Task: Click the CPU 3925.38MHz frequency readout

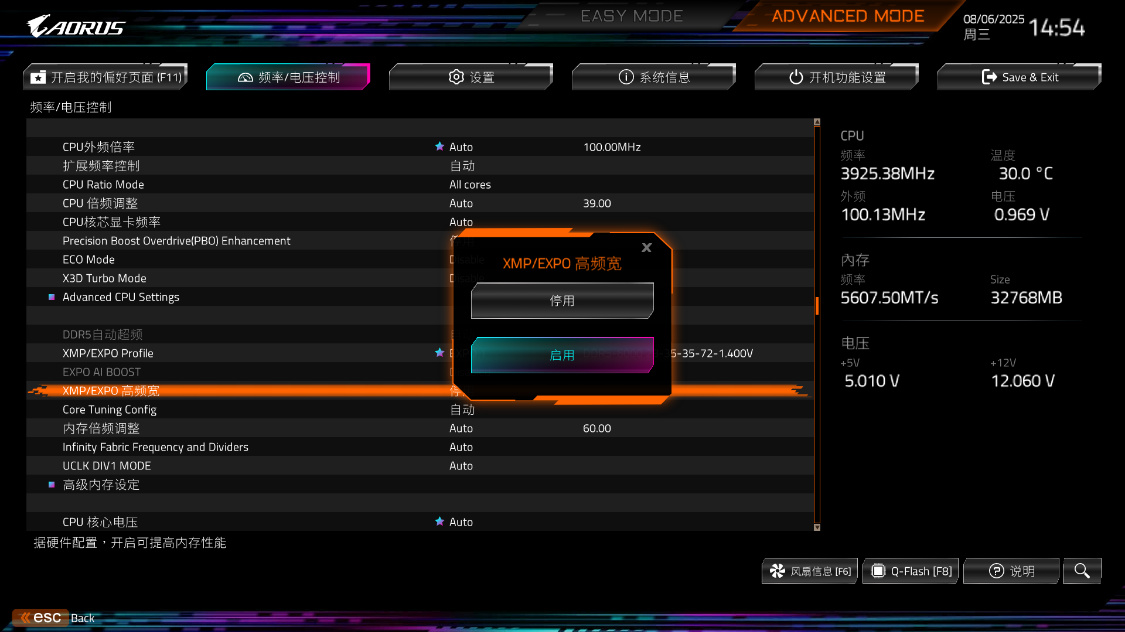Action: coord(888,174)
